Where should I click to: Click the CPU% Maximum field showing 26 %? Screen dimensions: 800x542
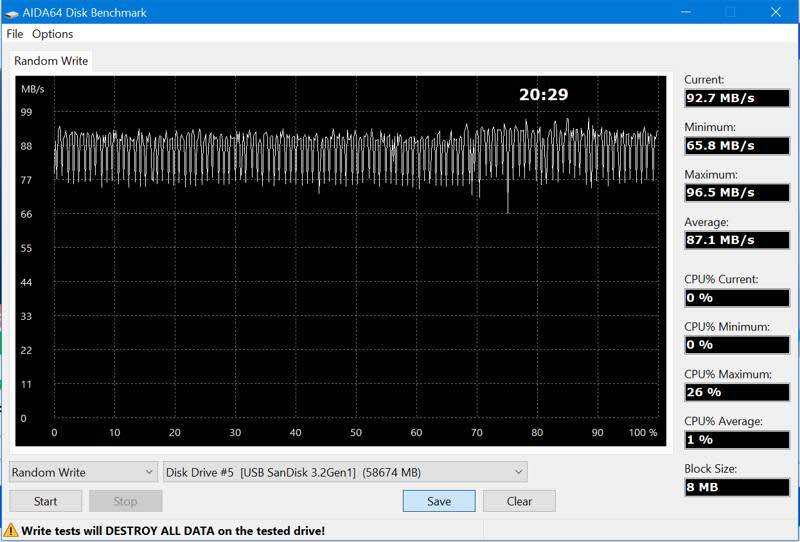pyautogui.click(x=736, y=392)
